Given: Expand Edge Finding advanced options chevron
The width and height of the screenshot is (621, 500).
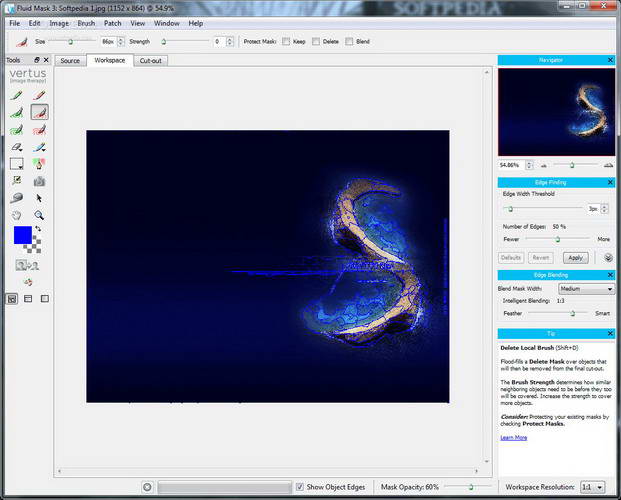Looking at the screenshot, I should coord(608,257).
